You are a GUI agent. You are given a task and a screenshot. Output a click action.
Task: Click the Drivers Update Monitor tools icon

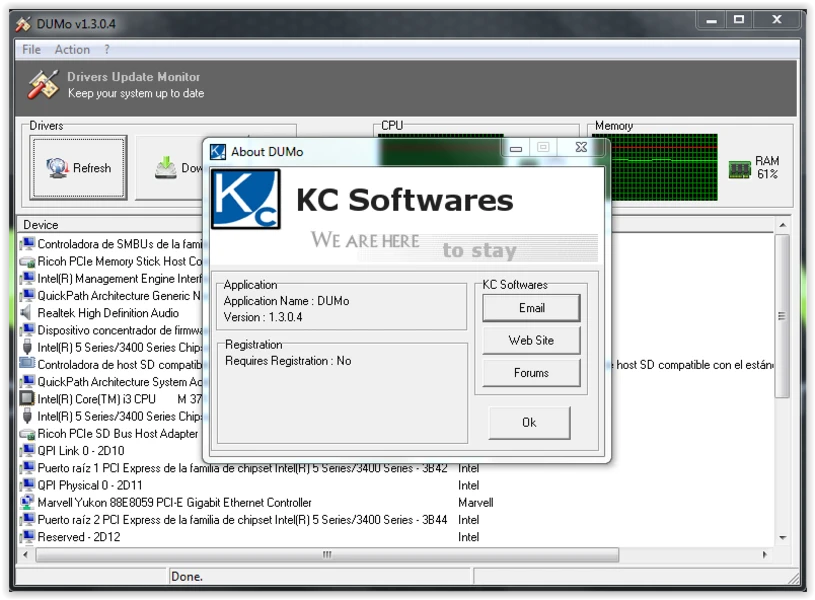[x=43, y=84]
